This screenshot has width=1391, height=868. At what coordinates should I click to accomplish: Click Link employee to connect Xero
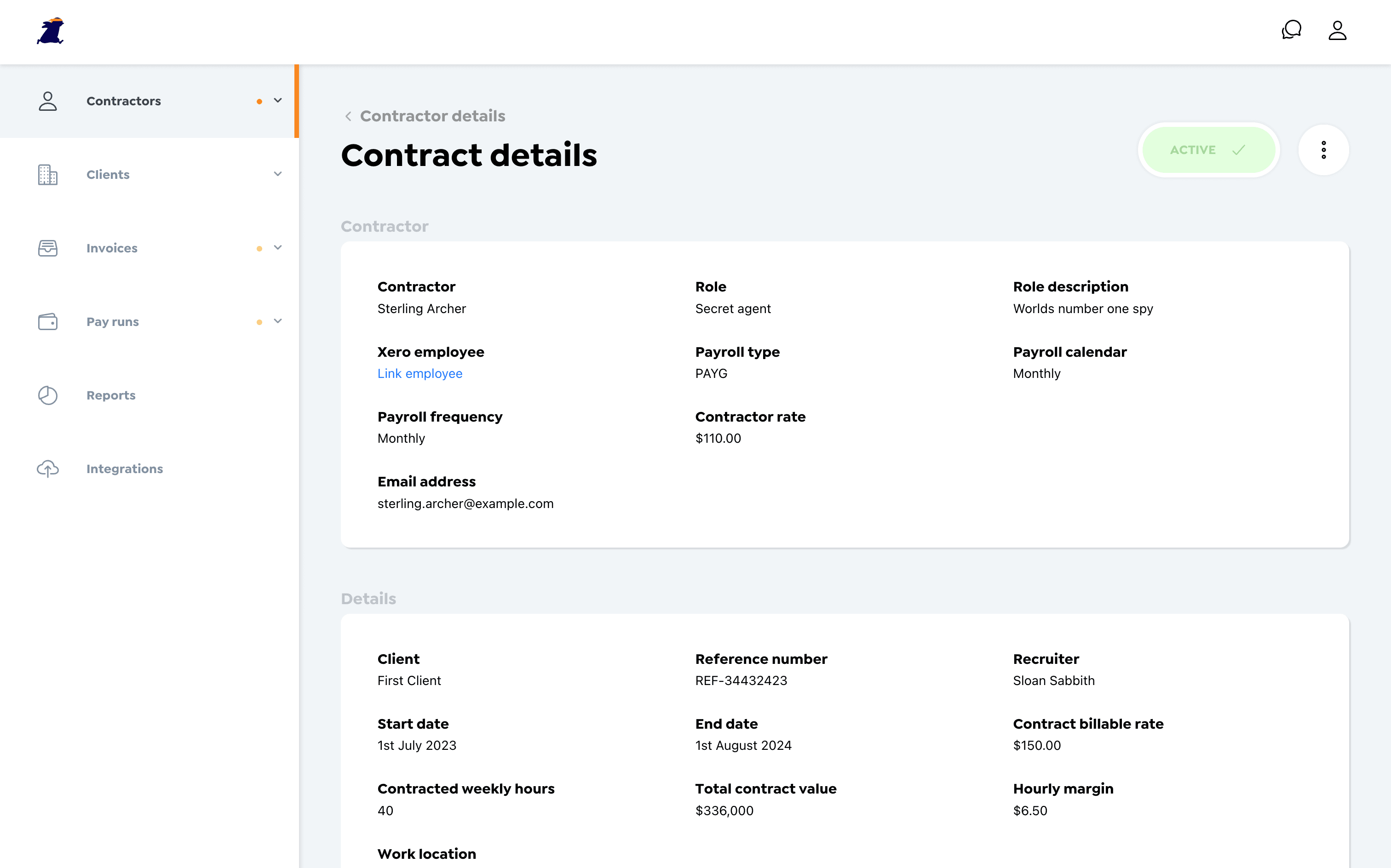click(x=420, y=373)
